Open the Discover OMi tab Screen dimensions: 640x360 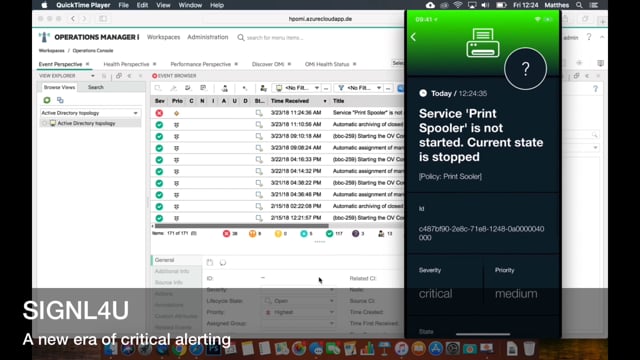(268, 64)
